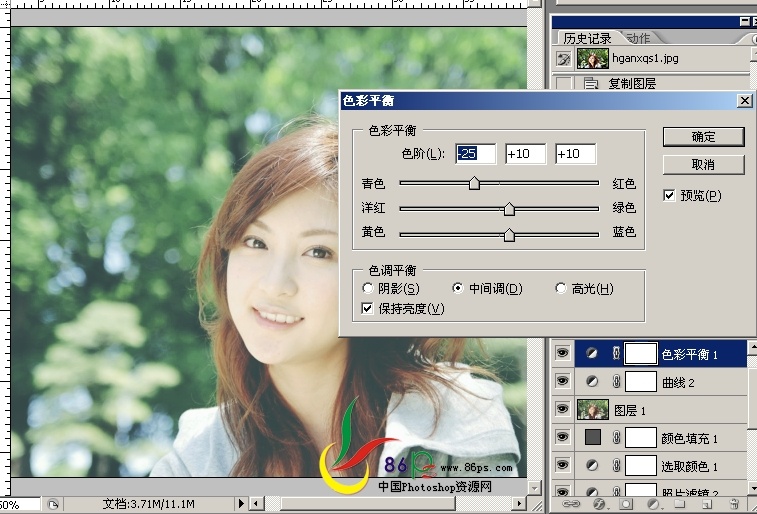
Task: Click the canvas horizontal scroll right arrow
Action: click(x=519, y=504)
